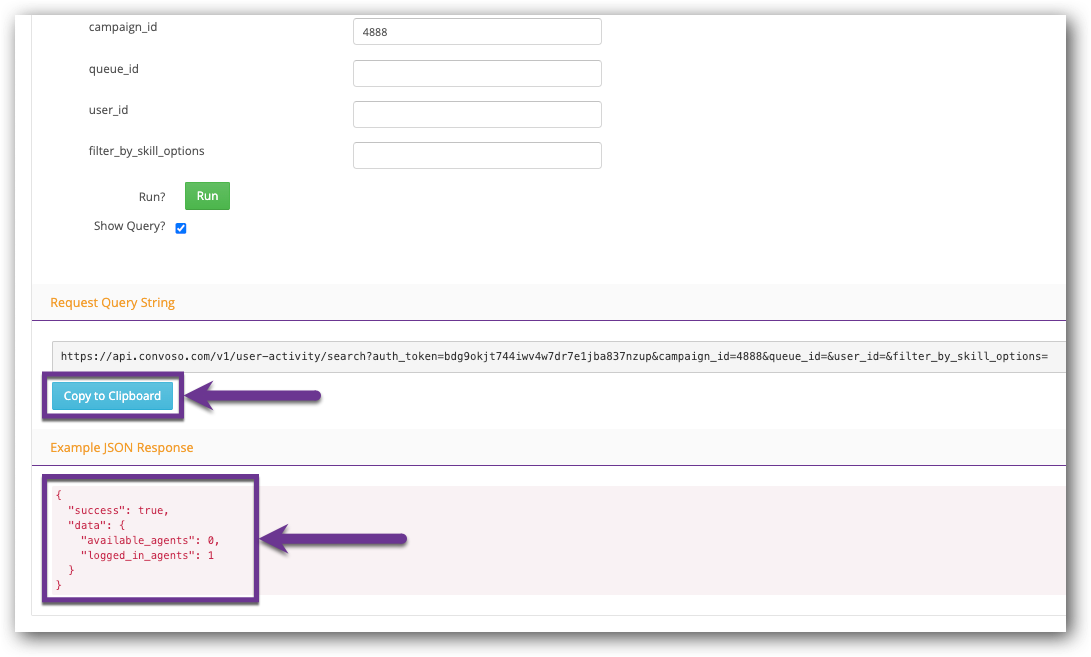Click the queue_id field label
The width and height of the screenshot is (1091, 657).
[113, 69]
